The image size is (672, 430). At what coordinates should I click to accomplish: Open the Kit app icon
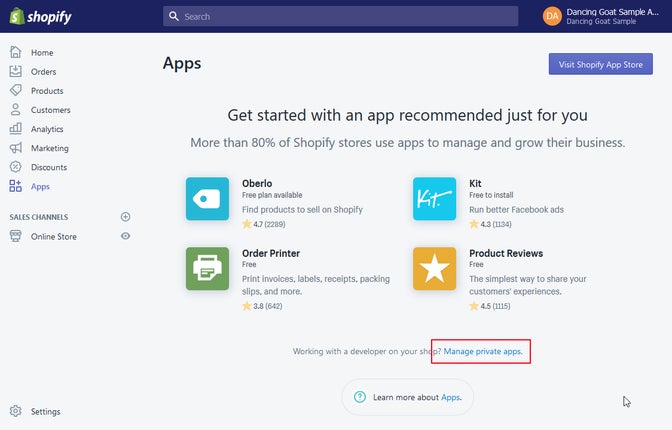435,199
